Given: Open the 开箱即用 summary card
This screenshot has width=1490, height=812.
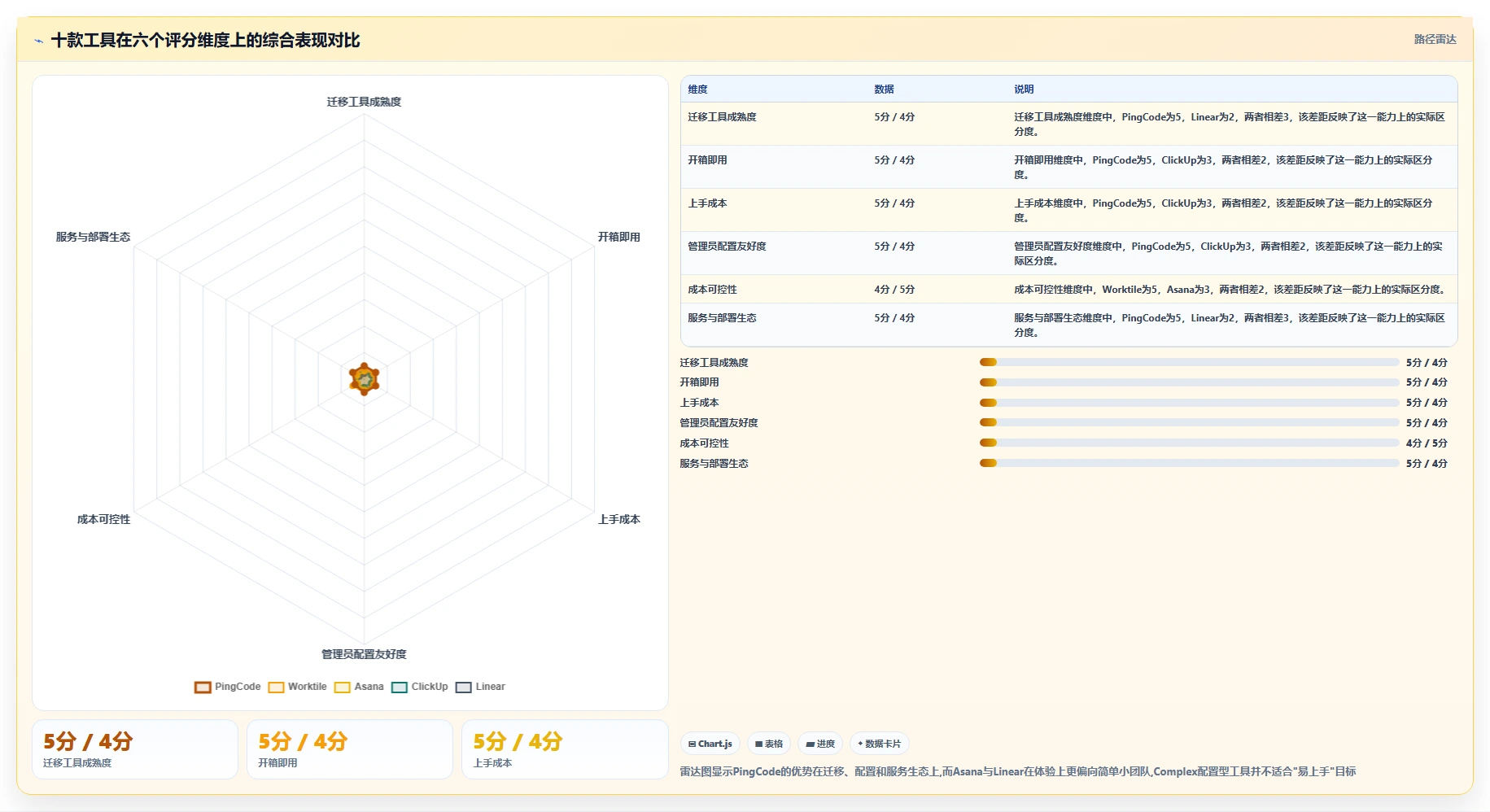Looking at the screenshot, I should pyautogui.click(x=350, y=749).
